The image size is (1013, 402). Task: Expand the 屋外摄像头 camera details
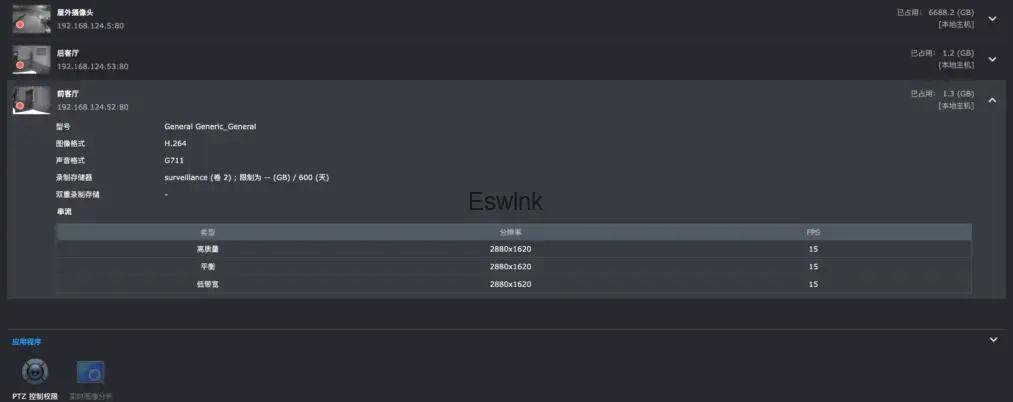992,19
